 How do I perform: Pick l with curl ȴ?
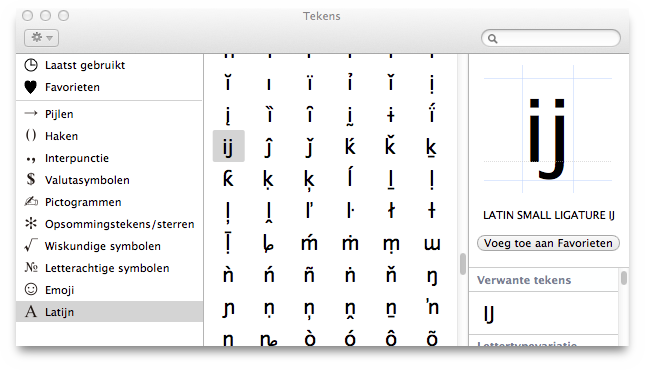click(x=268, y=243)
